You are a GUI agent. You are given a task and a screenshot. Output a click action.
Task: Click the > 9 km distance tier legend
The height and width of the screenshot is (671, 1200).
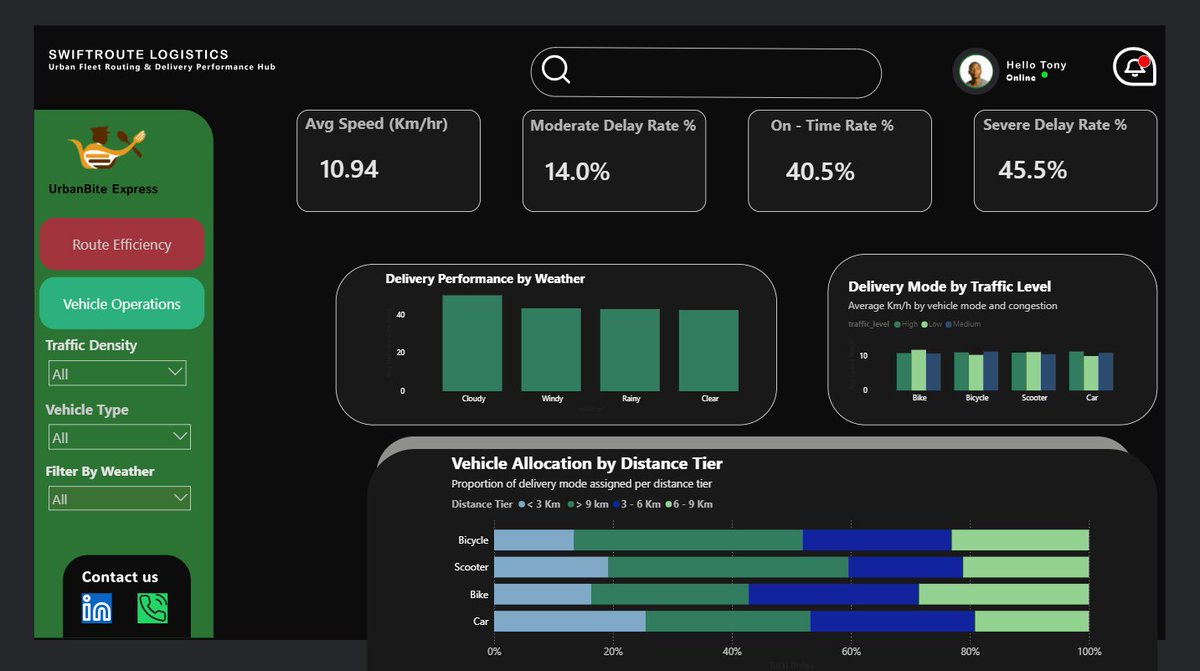586,504
